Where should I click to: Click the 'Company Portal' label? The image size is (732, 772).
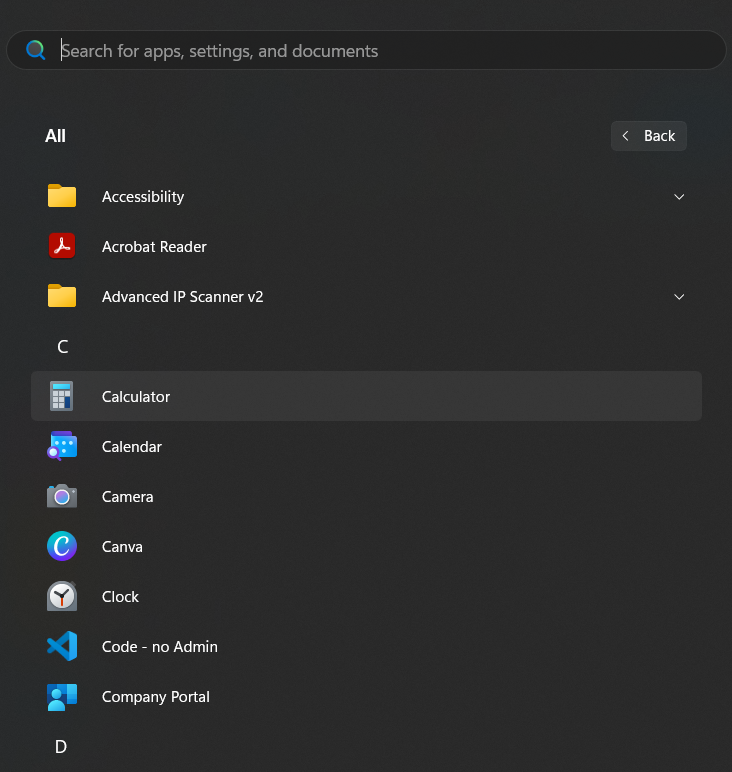[x=156, y=697]
